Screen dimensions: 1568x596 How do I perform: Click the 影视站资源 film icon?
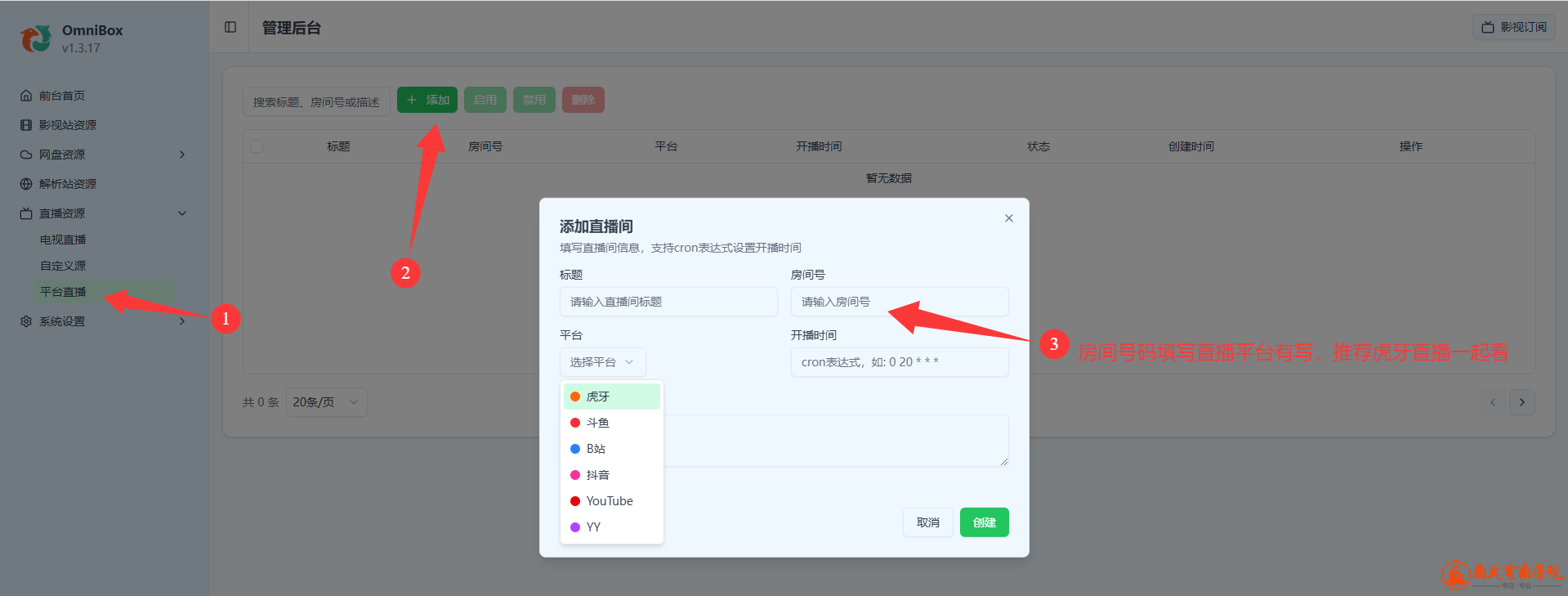[26, 125]
